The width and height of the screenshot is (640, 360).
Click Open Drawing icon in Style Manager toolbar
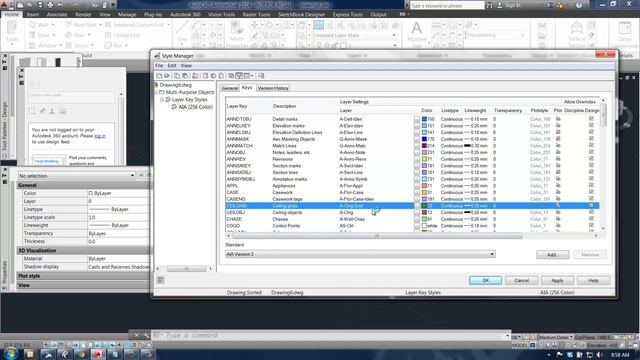167,76
